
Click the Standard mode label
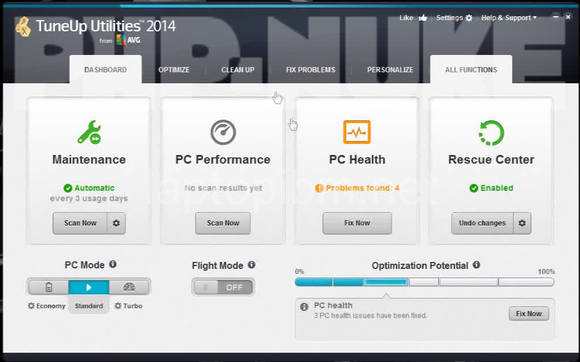[x=89, y=306]
